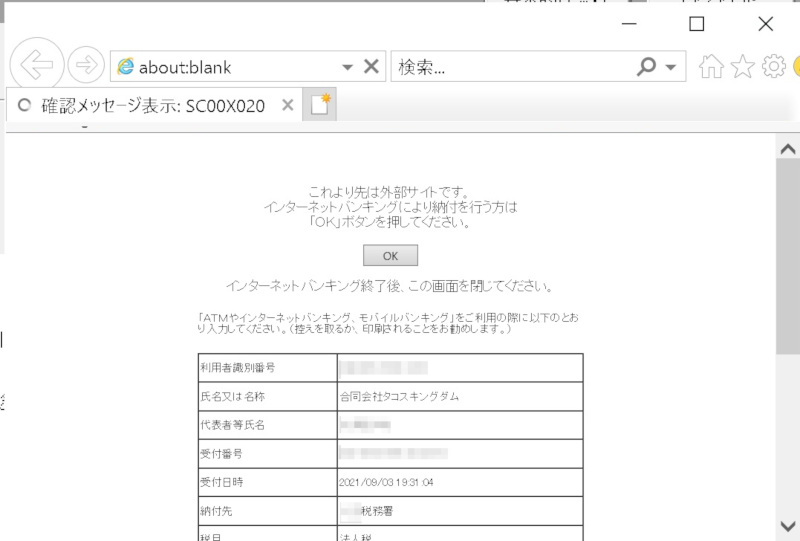Image resolution: width=800 pixels, height=541 pixels.
Task: Open the Tools gear icon
Action: coord(773,66)
